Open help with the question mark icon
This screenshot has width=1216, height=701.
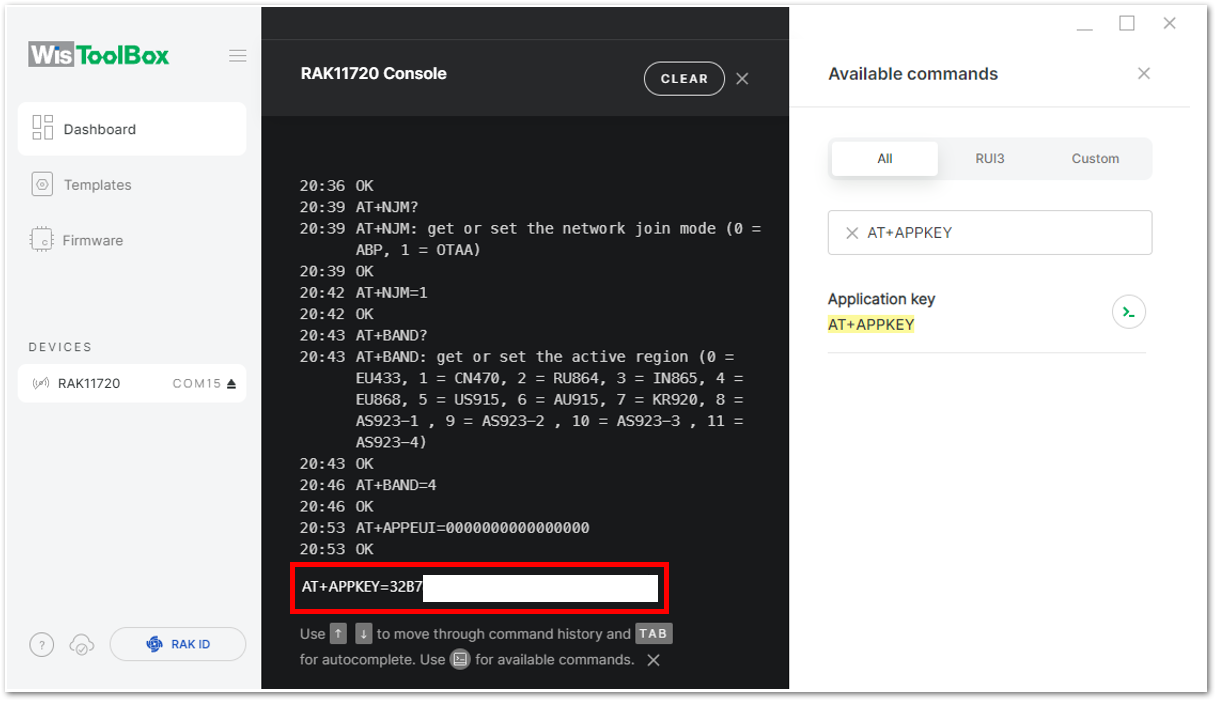(41, 645)
